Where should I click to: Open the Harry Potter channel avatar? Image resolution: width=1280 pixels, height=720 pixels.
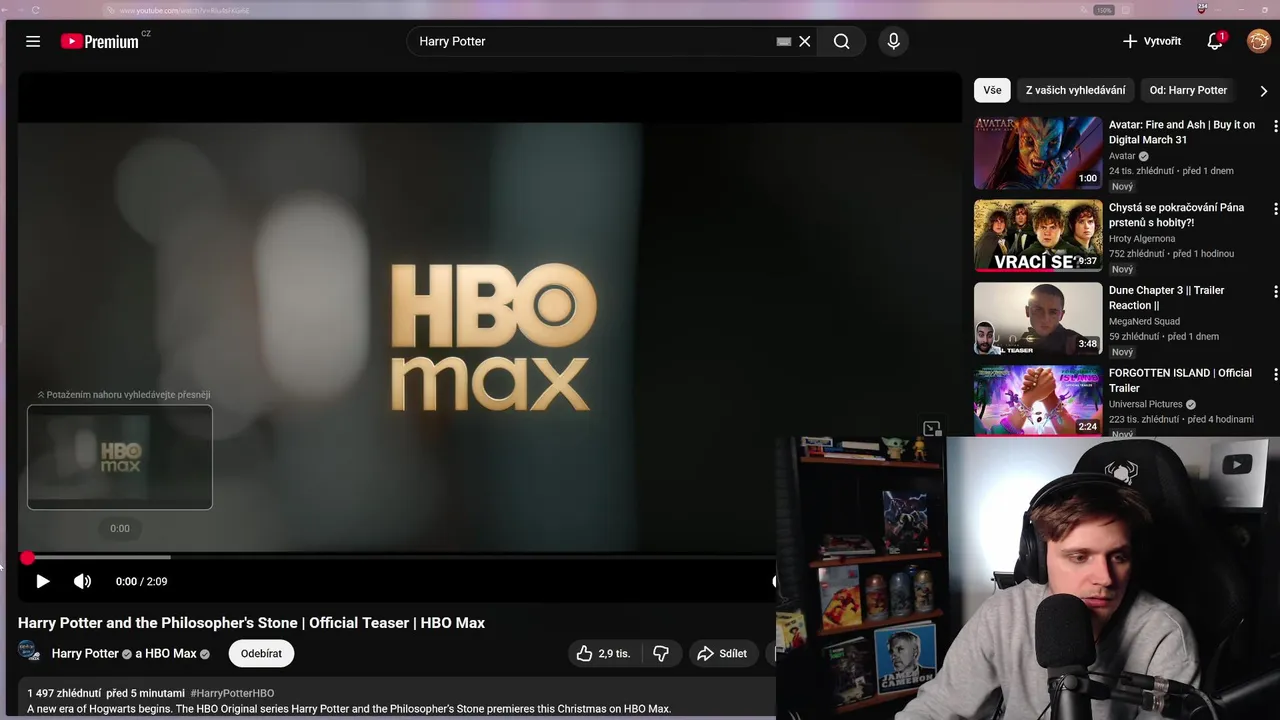pyautogui.click(x=28, y=652)
